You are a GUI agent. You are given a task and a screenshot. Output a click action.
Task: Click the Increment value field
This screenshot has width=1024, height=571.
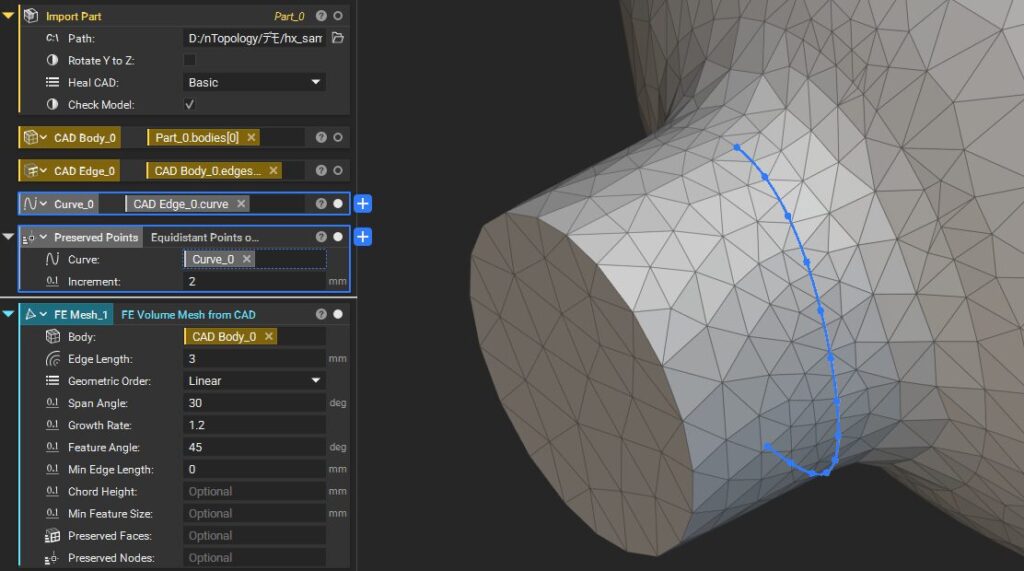tap(254, 282)
